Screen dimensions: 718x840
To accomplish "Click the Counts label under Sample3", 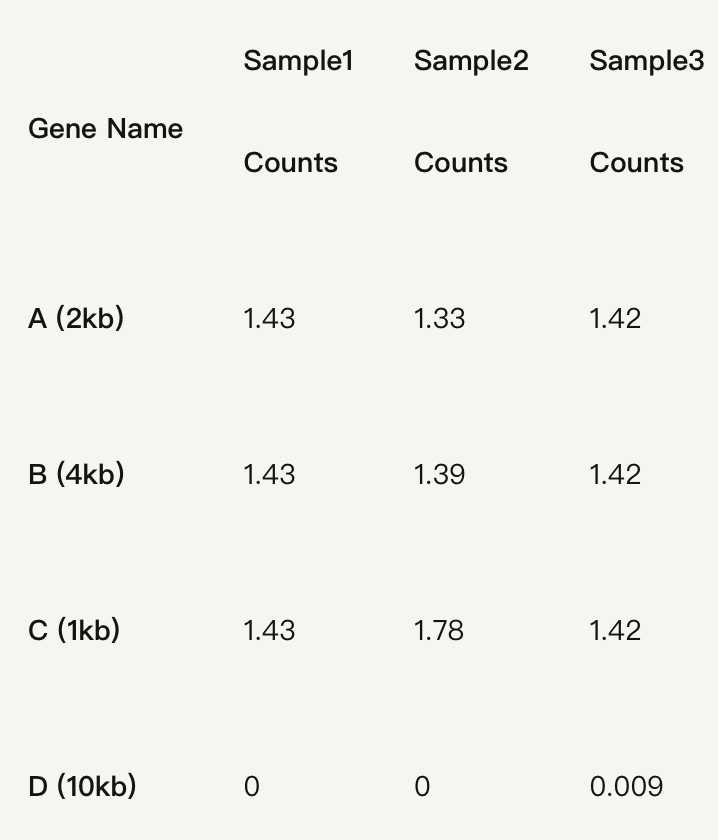I will tap(636, 163).
